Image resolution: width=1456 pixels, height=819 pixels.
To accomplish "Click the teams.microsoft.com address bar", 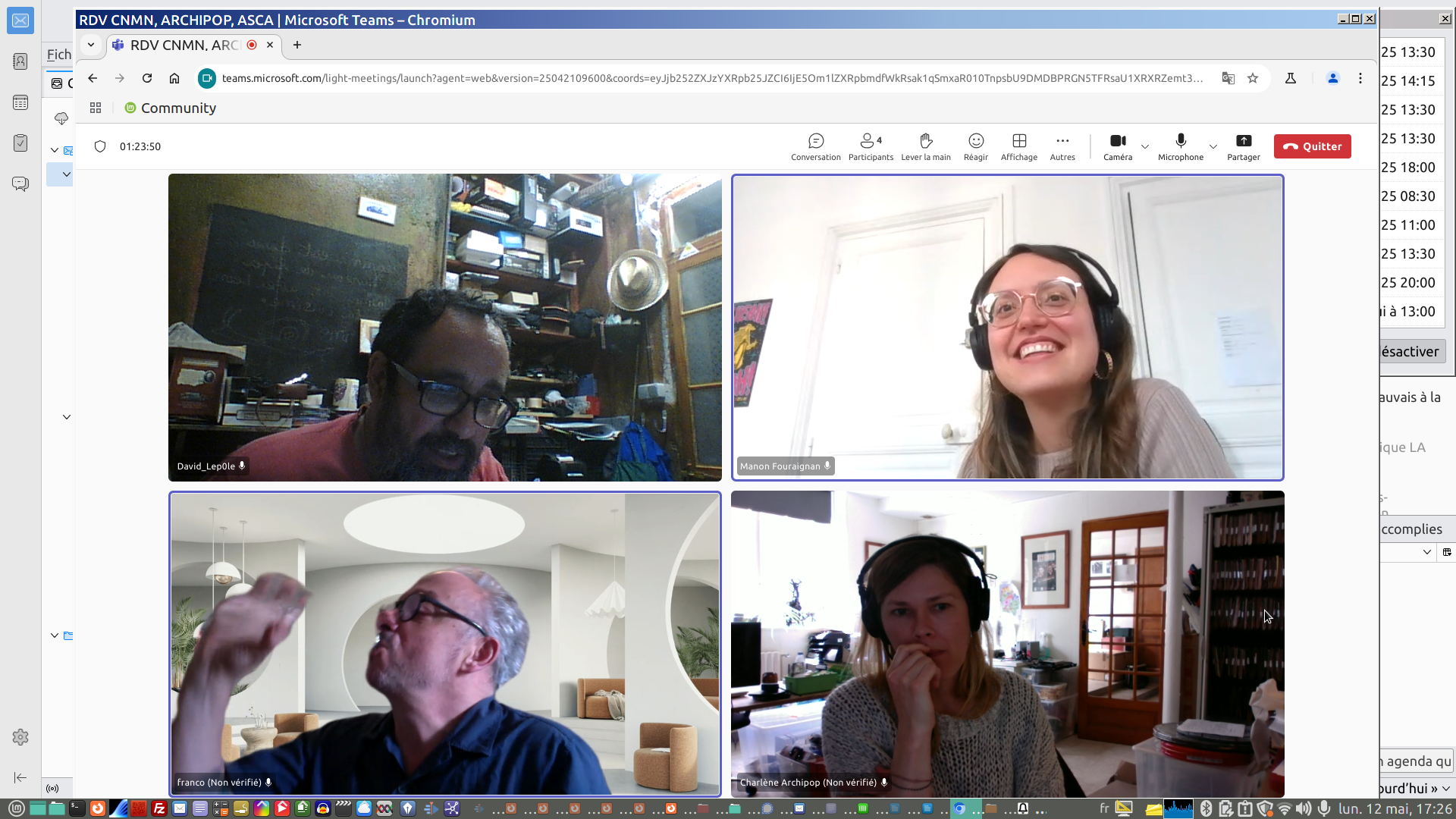I will coord(711,78).
